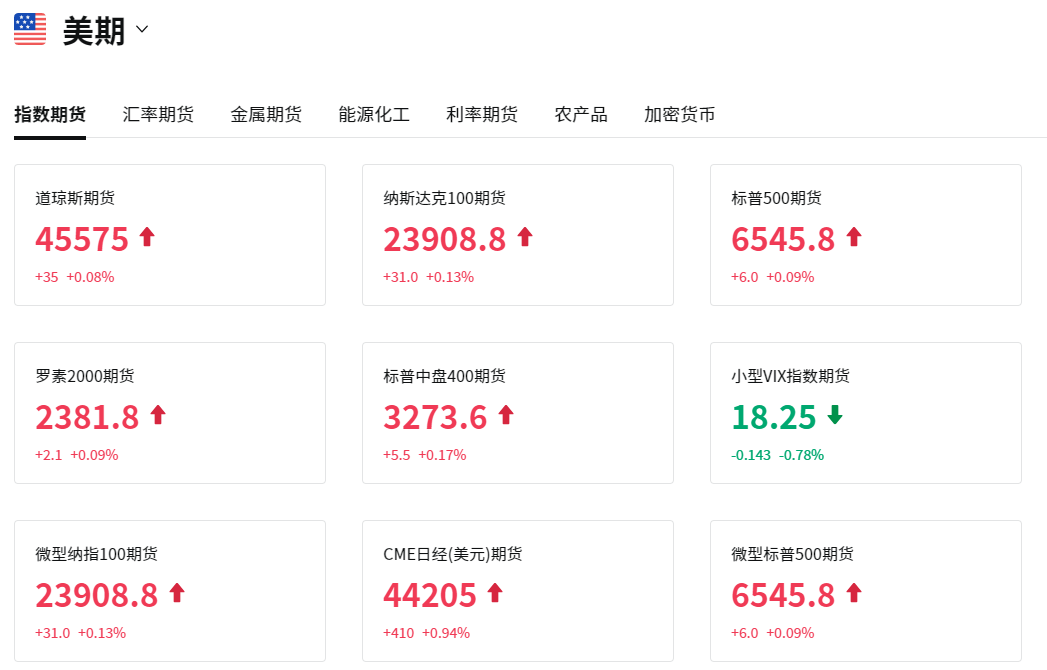This screenshot has height=670, width=1047.
Task: Open the 农产品 tab
Action: pos(581,114)
